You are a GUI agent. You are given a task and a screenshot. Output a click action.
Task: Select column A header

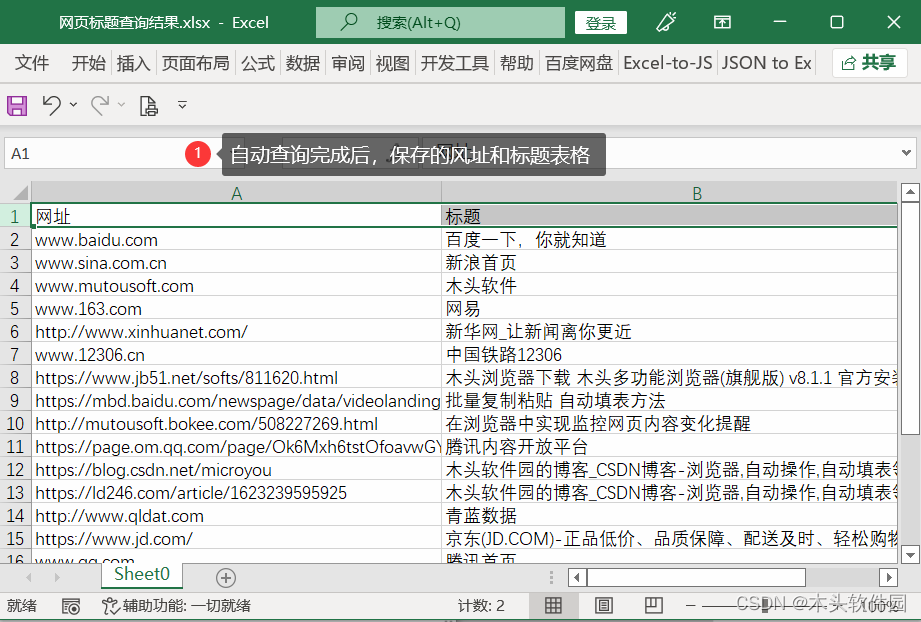click(236, 193)
